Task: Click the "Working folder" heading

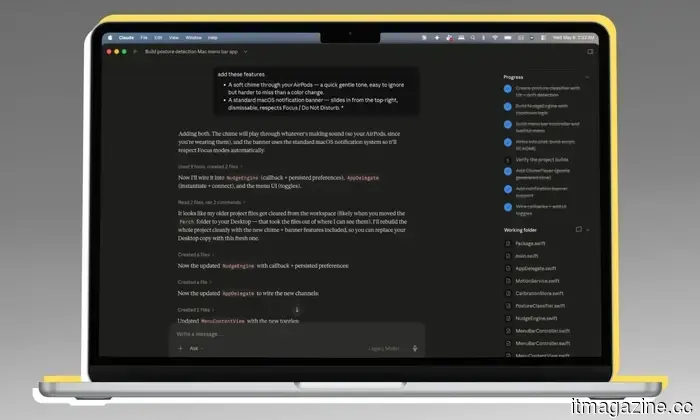Action: [x=520, y=230]
